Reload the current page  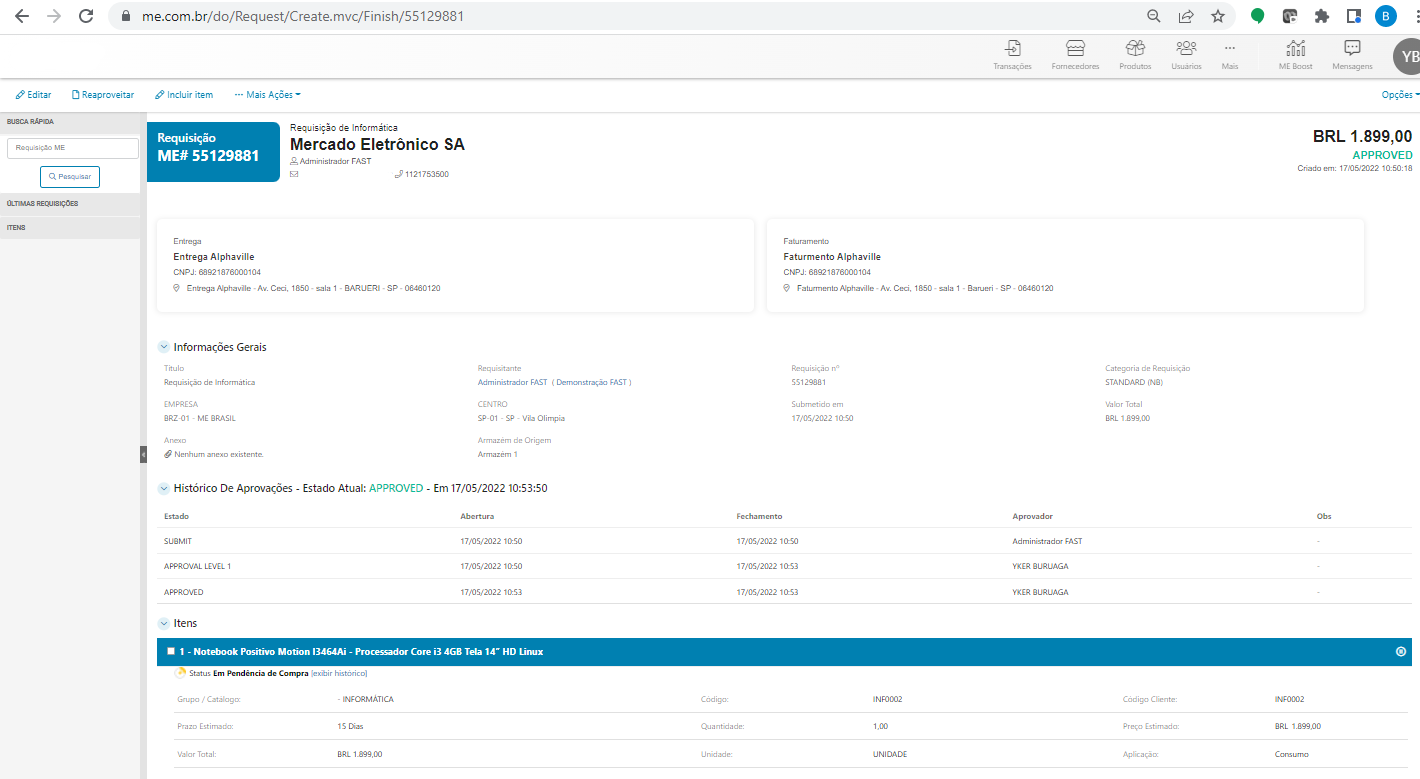tap(86, 16)
